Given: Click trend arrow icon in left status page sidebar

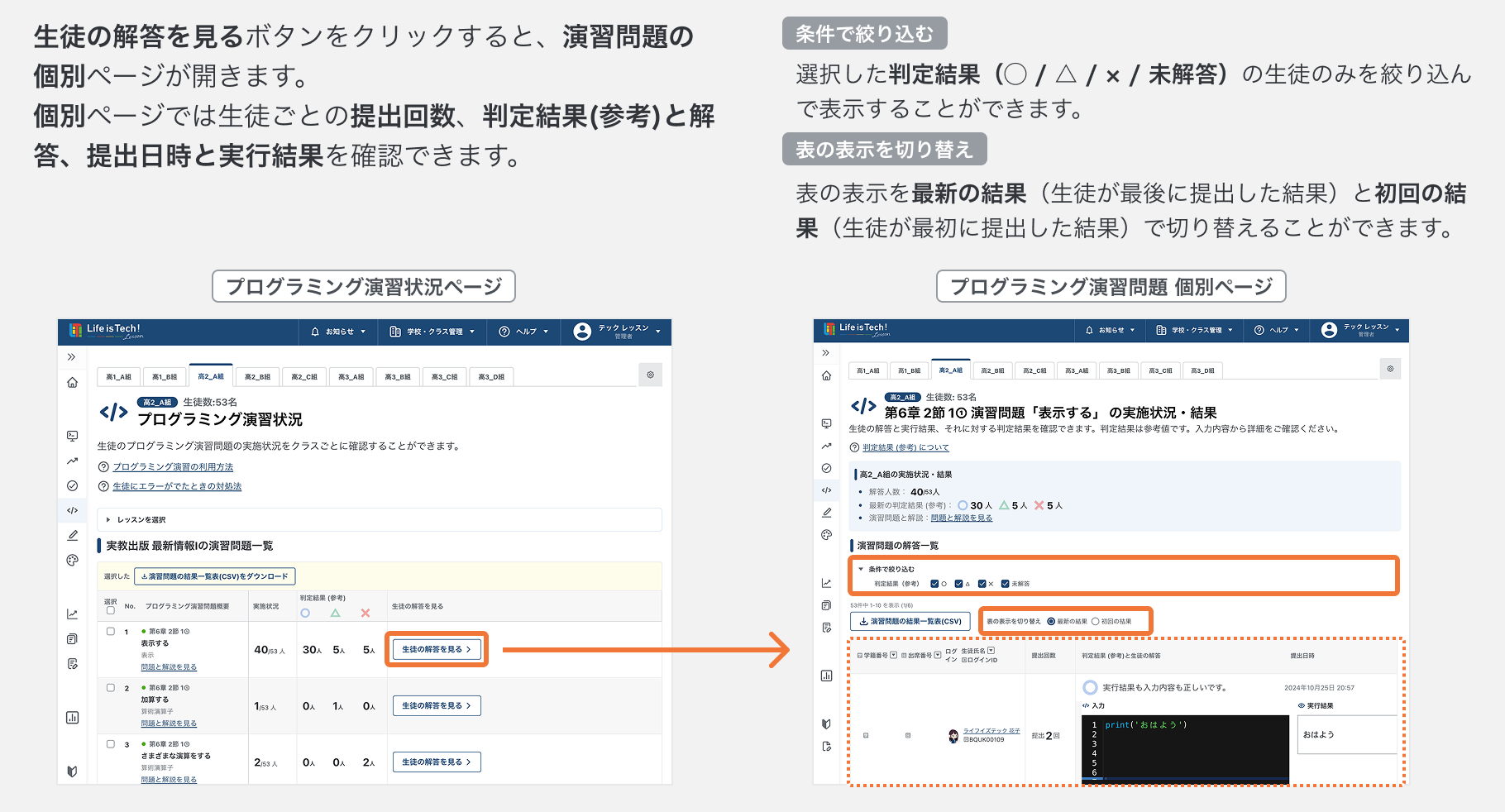Looking at the screenshot, I should tap(72, 461).
